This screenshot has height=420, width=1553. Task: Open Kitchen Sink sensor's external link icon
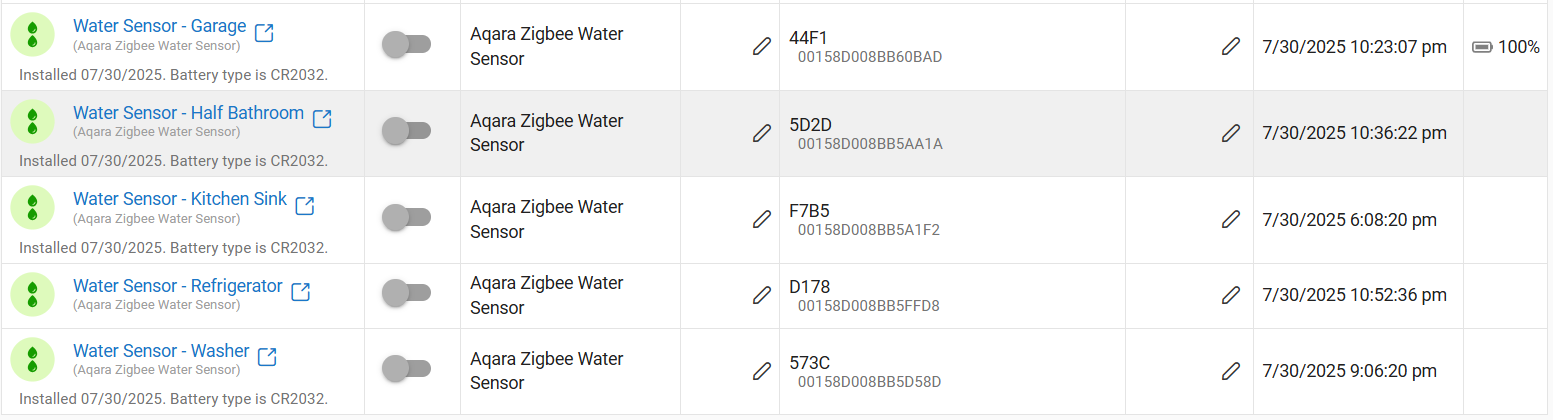point(305,205)
